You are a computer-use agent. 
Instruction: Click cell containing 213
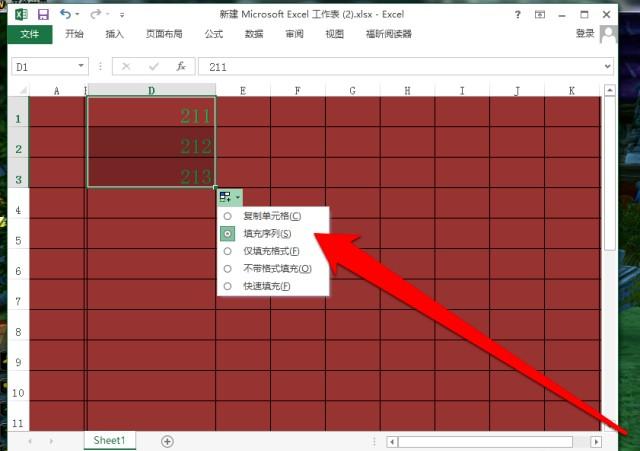tap(151, 173)
